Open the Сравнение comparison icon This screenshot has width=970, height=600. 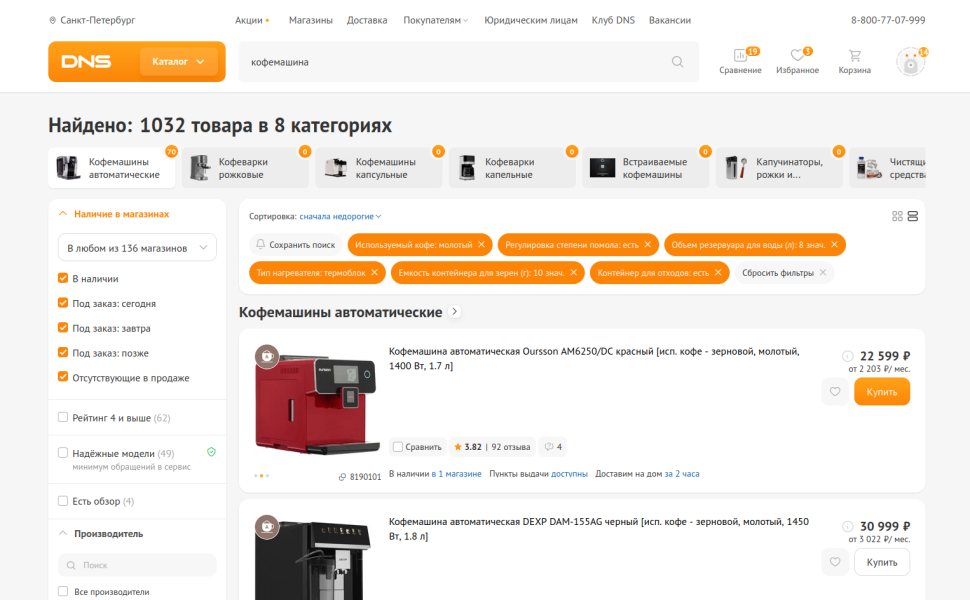(x=740, y=61)
